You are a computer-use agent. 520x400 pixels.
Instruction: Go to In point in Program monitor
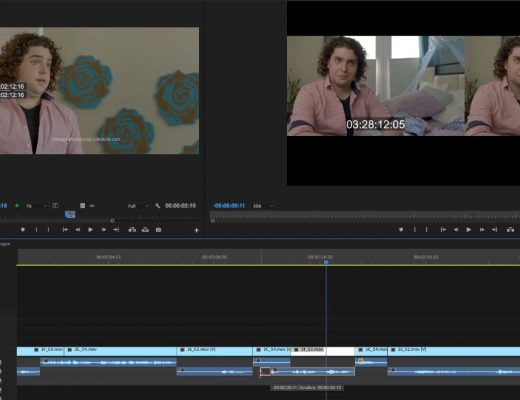pyautogui.click(x=443, y=229)
